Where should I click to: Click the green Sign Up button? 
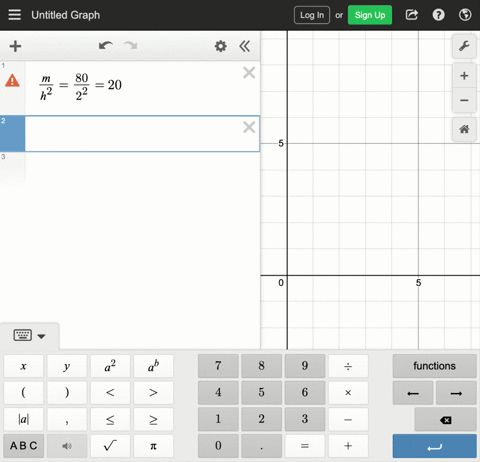click(x=370, y=15)
